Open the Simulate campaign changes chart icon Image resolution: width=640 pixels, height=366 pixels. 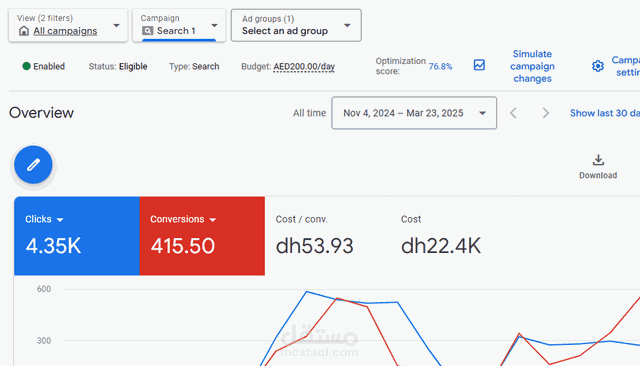coord(479,65)
